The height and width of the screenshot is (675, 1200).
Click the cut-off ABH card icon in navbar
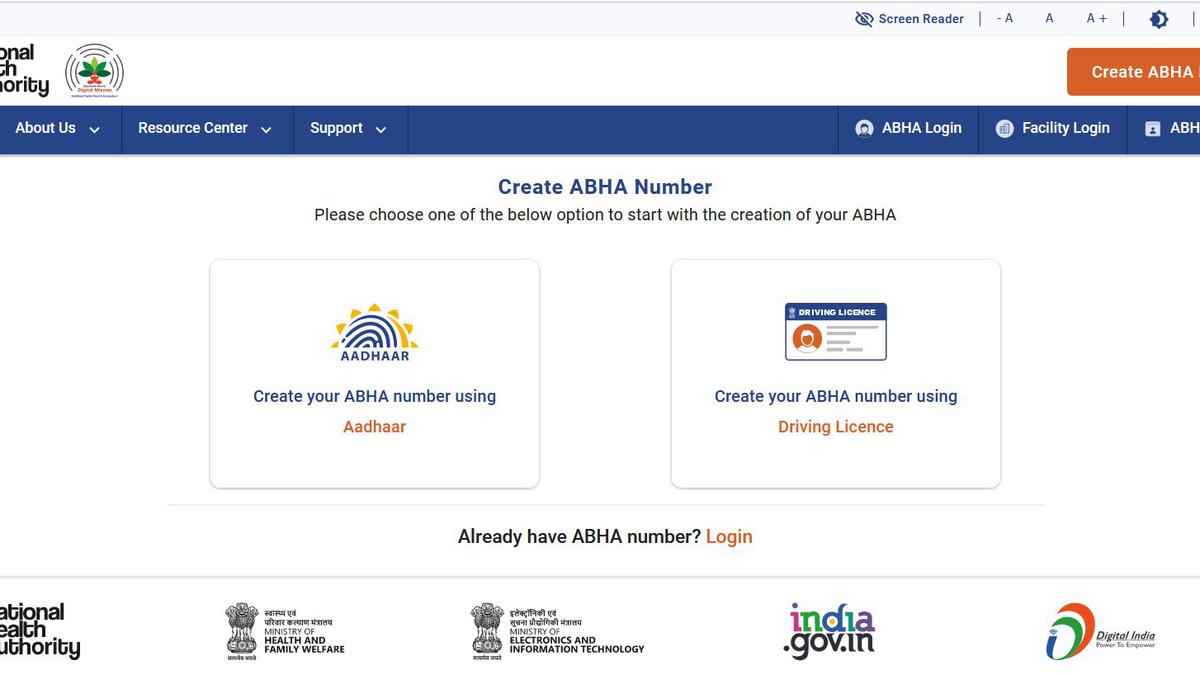(1153, 129)
